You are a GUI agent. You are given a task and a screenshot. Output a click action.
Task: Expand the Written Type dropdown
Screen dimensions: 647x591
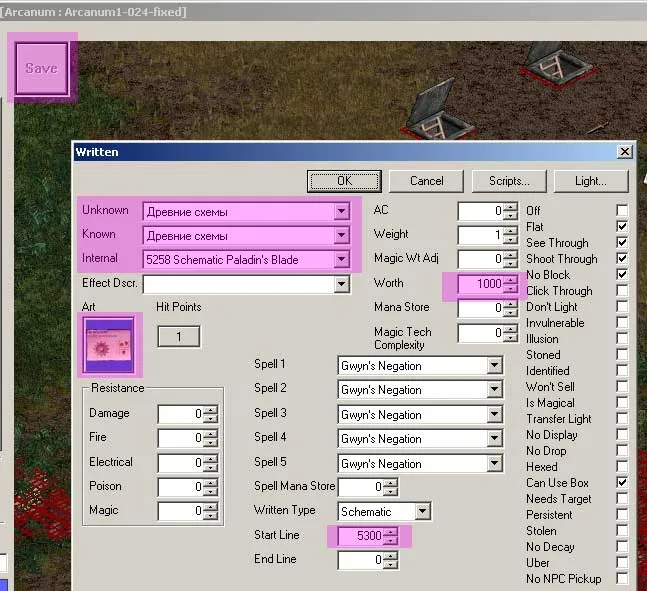point(423,512)
